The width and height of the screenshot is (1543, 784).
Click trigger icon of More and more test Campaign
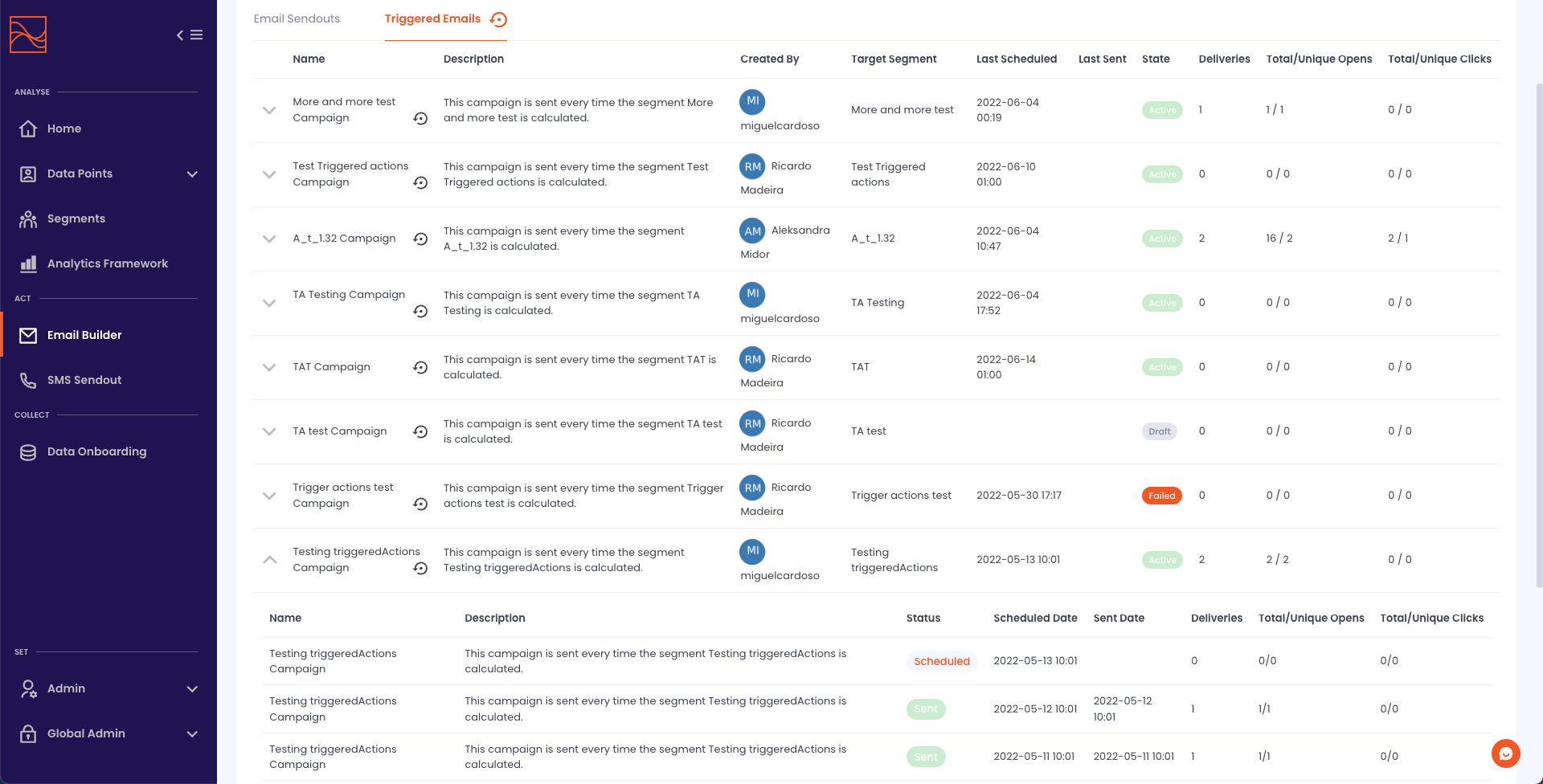click(x=420, y=118)
